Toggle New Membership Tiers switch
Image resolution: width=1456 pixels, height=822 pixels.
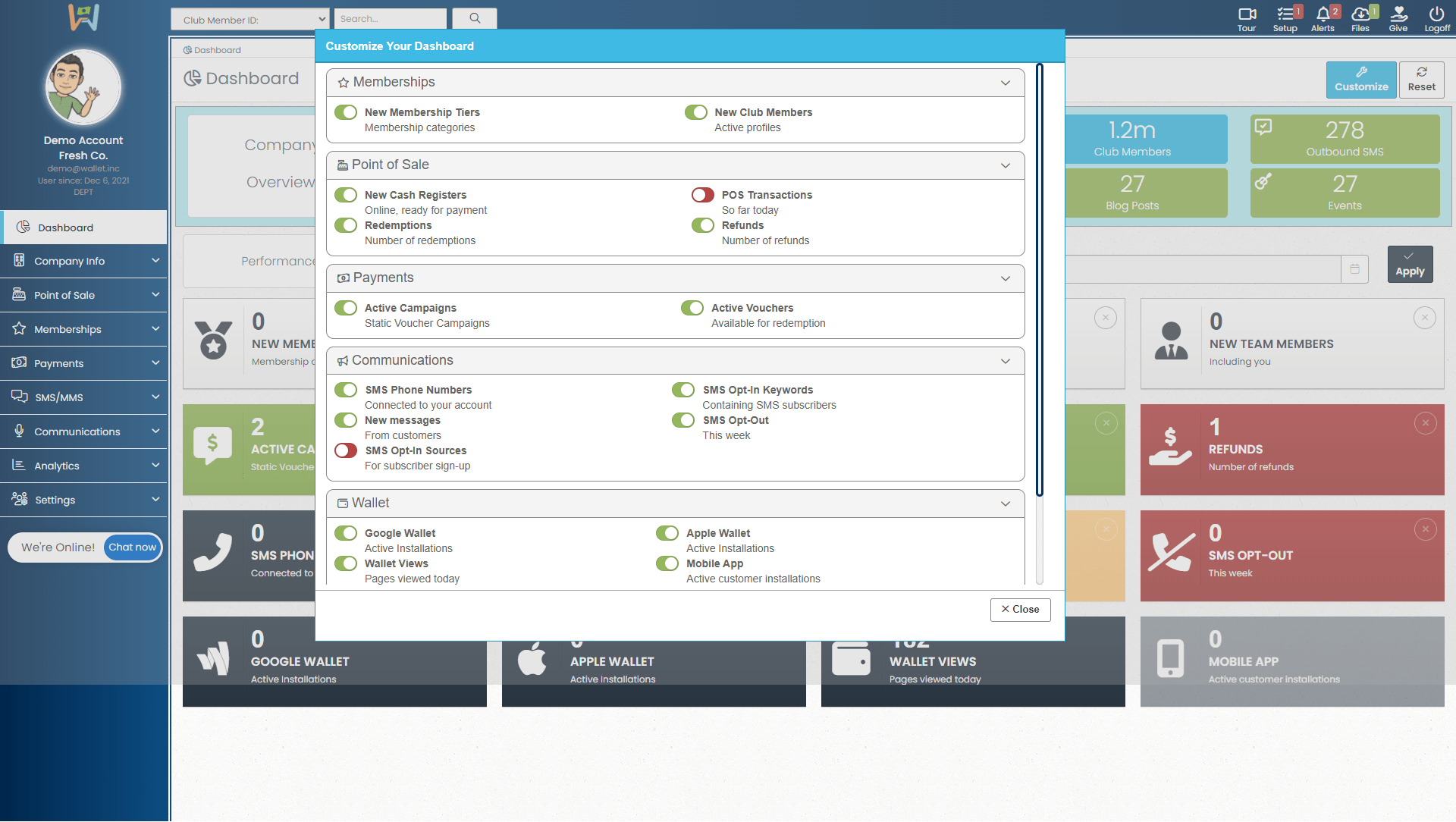(x=346, y=112)
